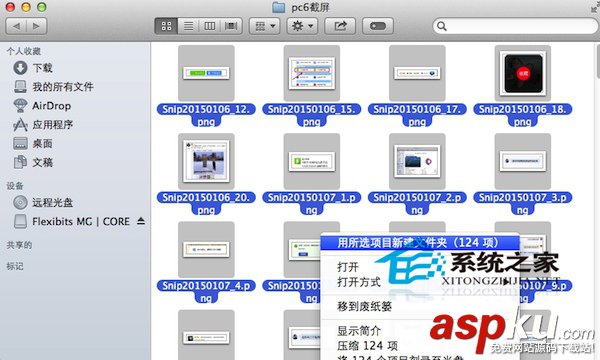This screenshot has height=360, width=600.
Task: Switch to Cover Flow view mode
Action: coord(231,26)
